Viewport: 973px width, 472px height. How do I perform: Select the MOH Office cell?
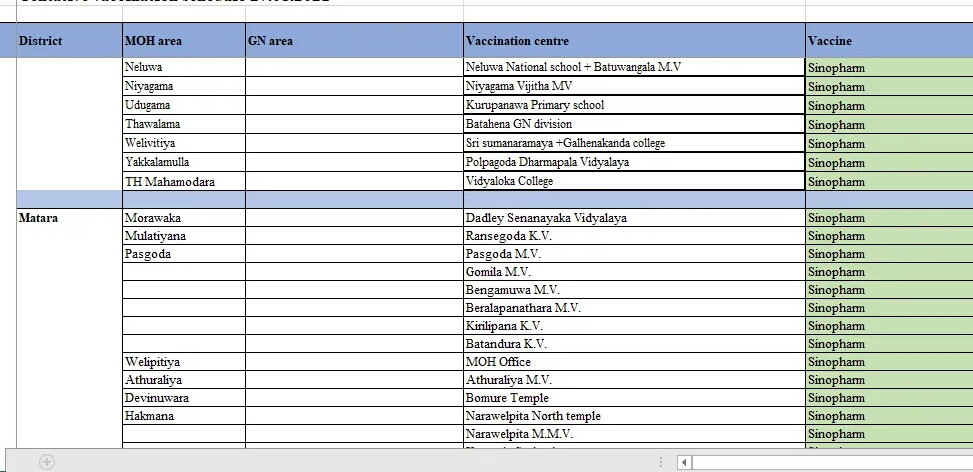pyautogui.click(x=634, y=362)
